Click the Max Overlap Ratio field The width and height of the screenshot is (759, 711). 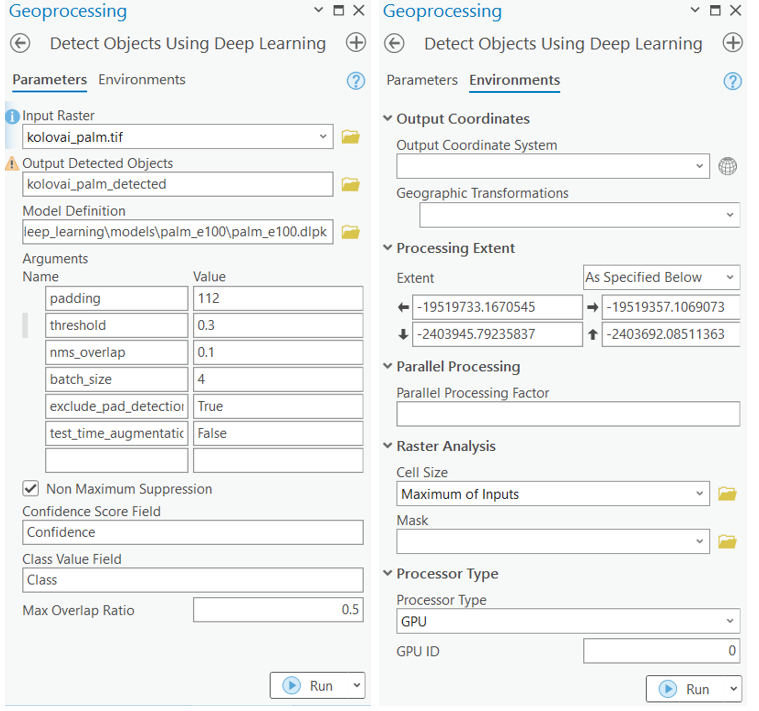click(277, 610)
